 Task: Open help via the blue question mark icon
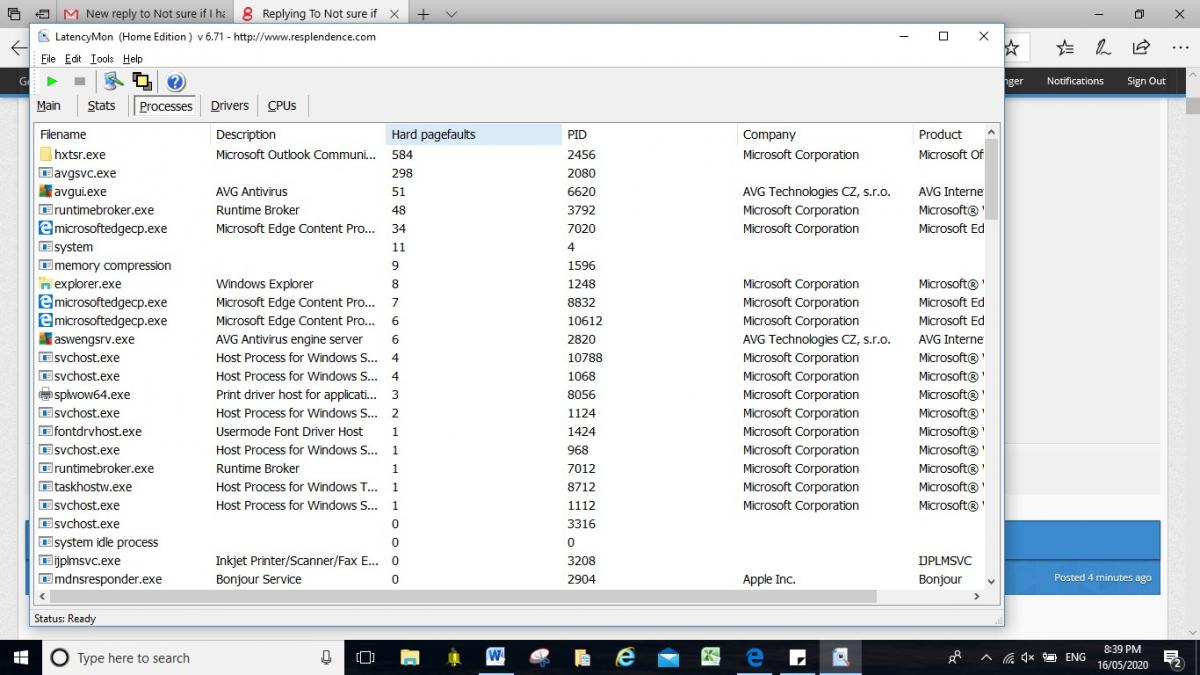coord(175,81)
